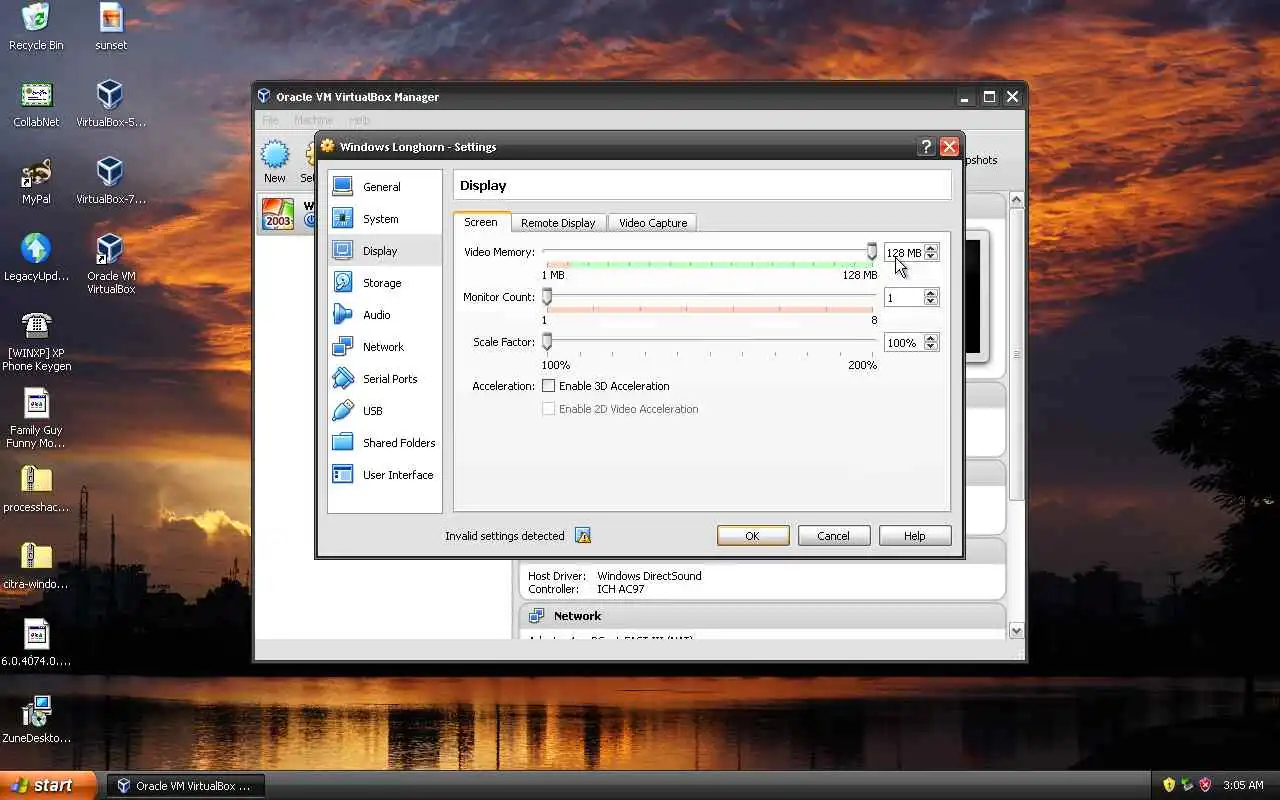Select the 6.0.4074.0 file icon
The image size is (1280, 800).
click(36, 643)
